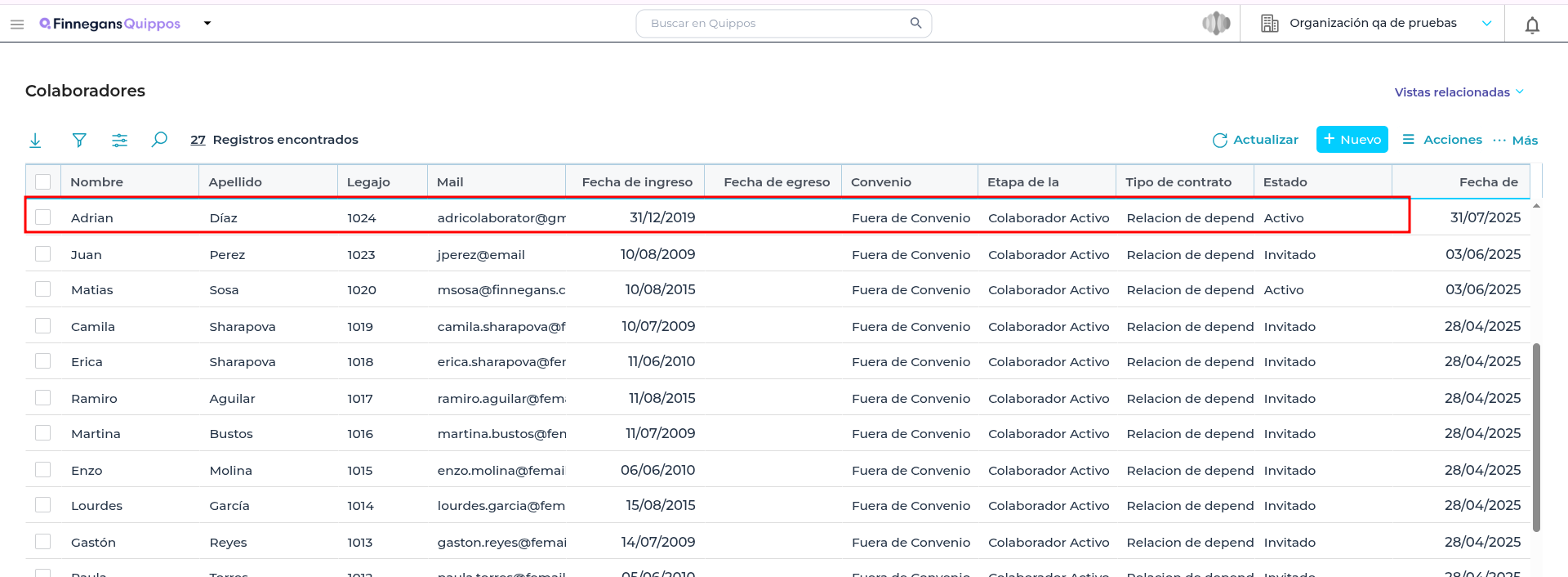Sort by the Nombre column header
The width and height of the screenshot is (1568, 577).
pyautogui.click(x=130, y=182)
